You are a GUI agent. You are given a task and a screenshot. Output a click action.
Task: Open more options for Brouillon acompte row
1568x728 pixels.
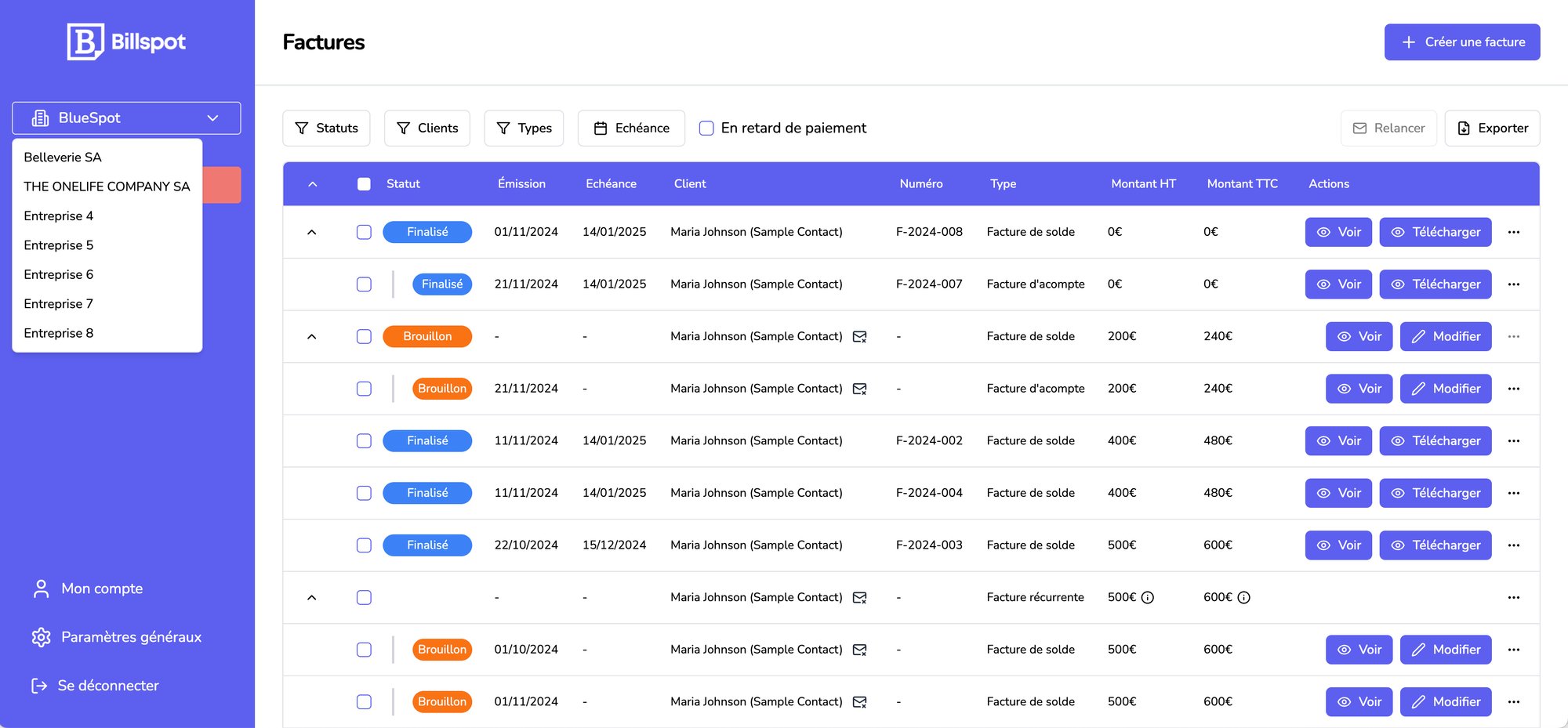(1514, 389)
